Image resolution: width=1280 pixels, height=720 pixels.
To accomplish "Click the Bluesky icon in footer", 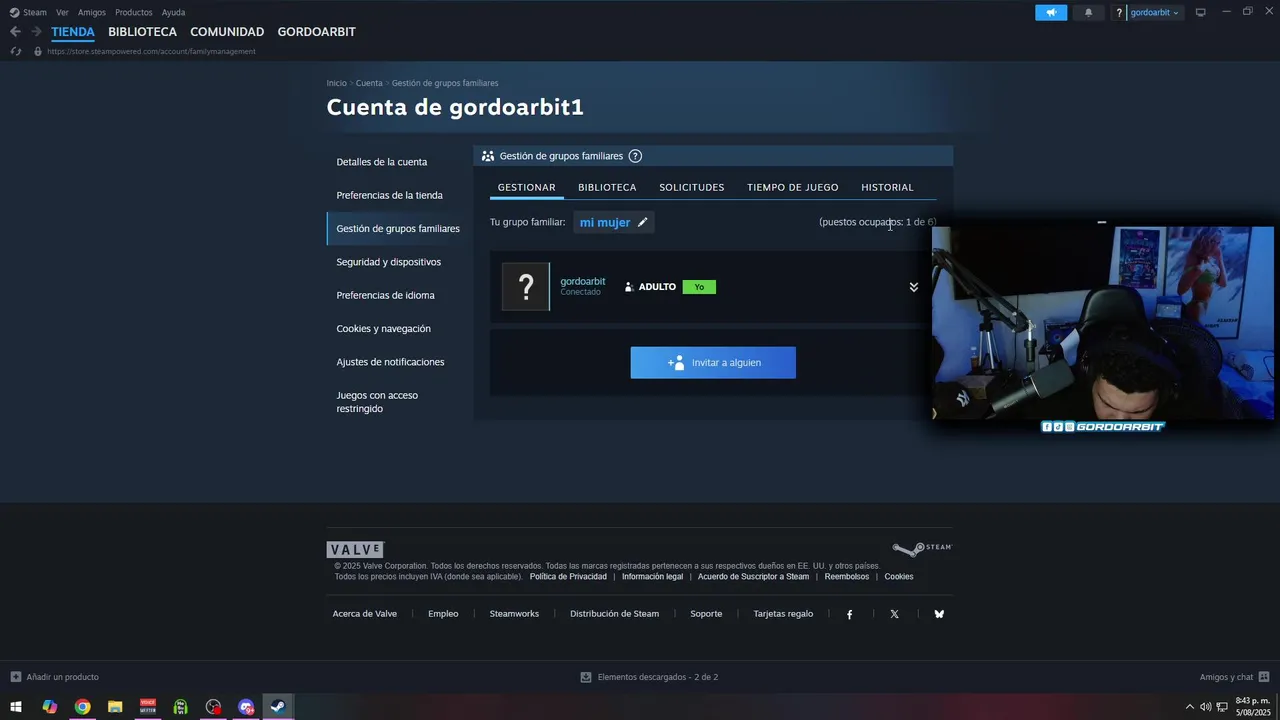I will point(939,614).
